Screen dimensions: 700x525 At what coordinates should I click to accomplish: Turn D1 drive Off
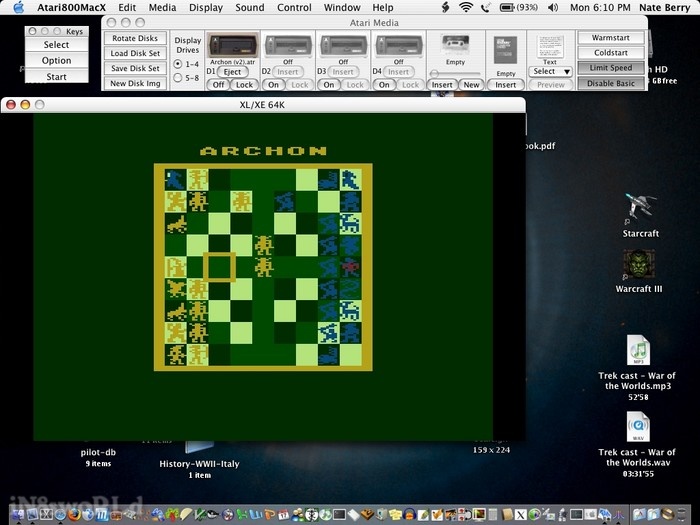tap(218, 85)
